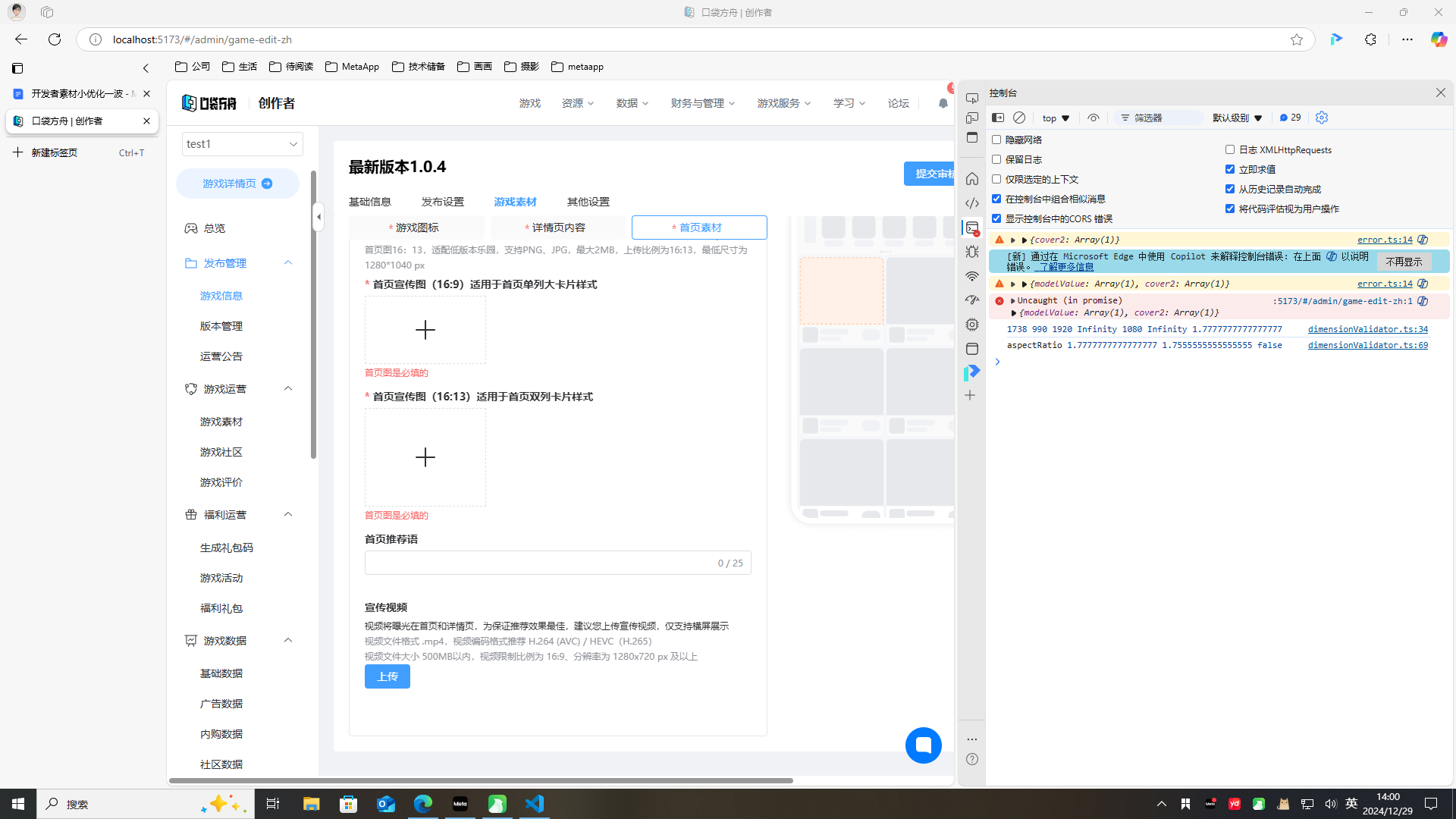Switch to the 发布设置 tab
This screenshot has width=1456, height=819.
[442, 202]
